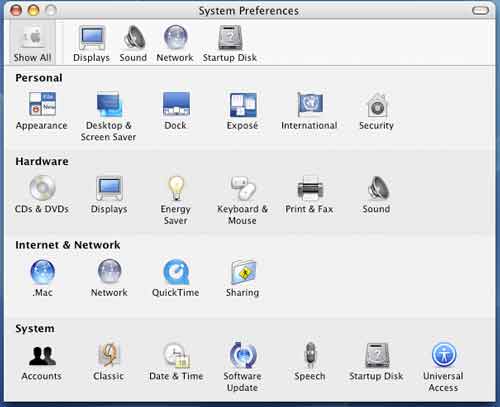Viewport: 500px width, 407px height.
Task: Open Startup Disk from the top toolbar
Action: click(230, 43)
